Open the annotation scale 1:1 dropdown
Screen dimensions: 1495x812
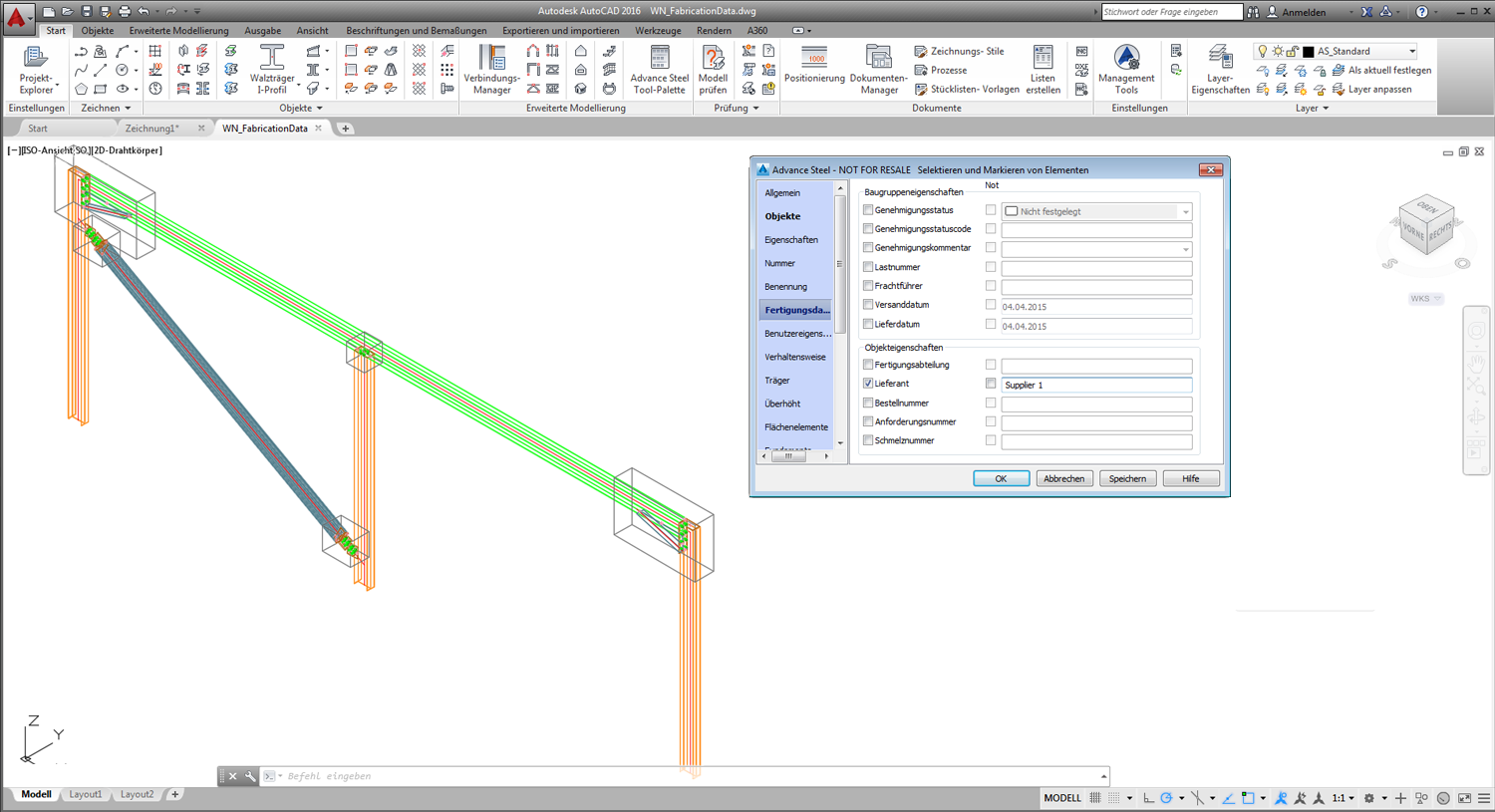click(1344, 798)
